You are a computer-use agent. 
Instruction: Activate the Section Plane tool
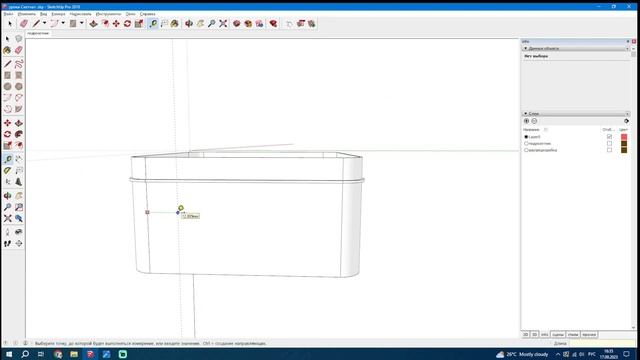(x=19, y=244)
